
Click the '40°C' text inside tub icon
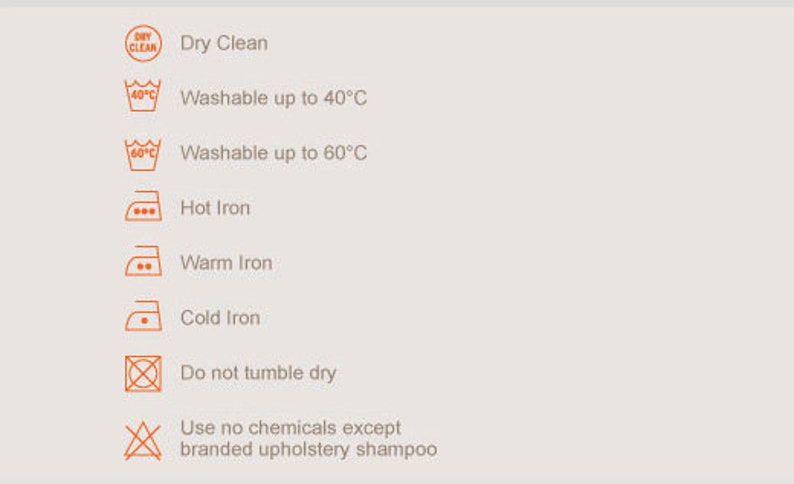click(143, 95)
